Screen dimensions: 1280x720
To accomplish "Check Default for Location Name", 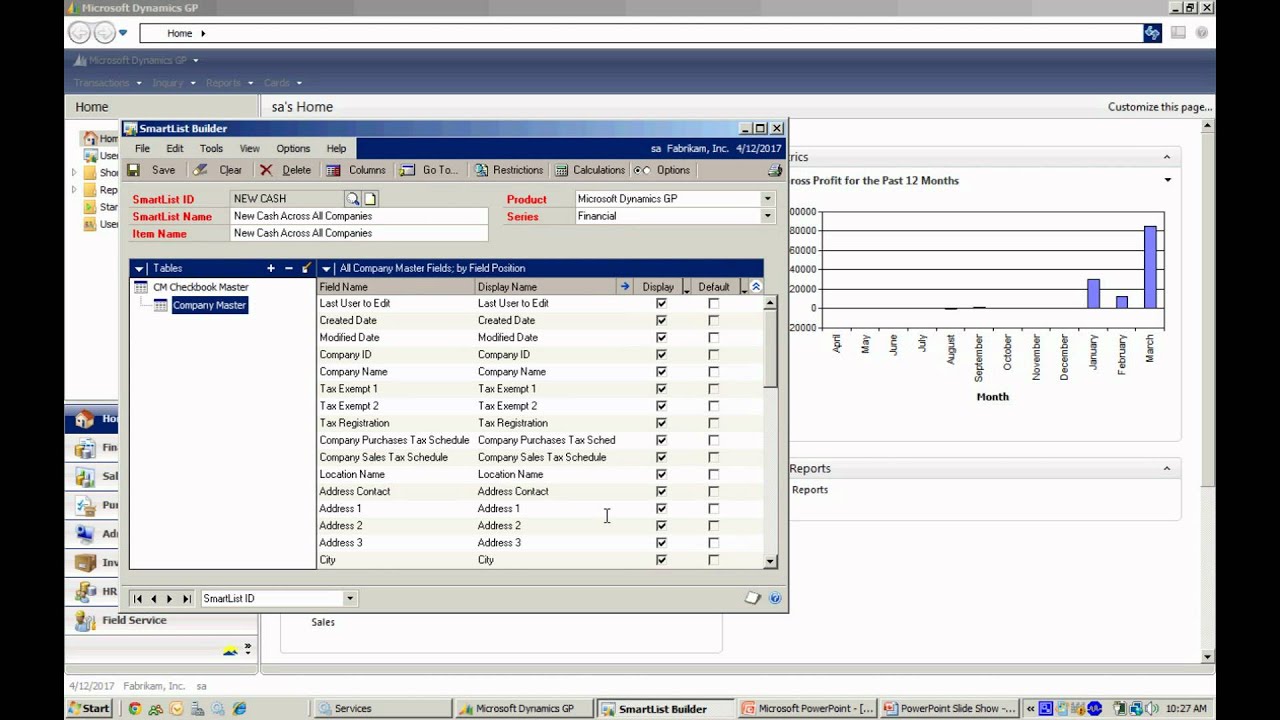I will 713,474.
